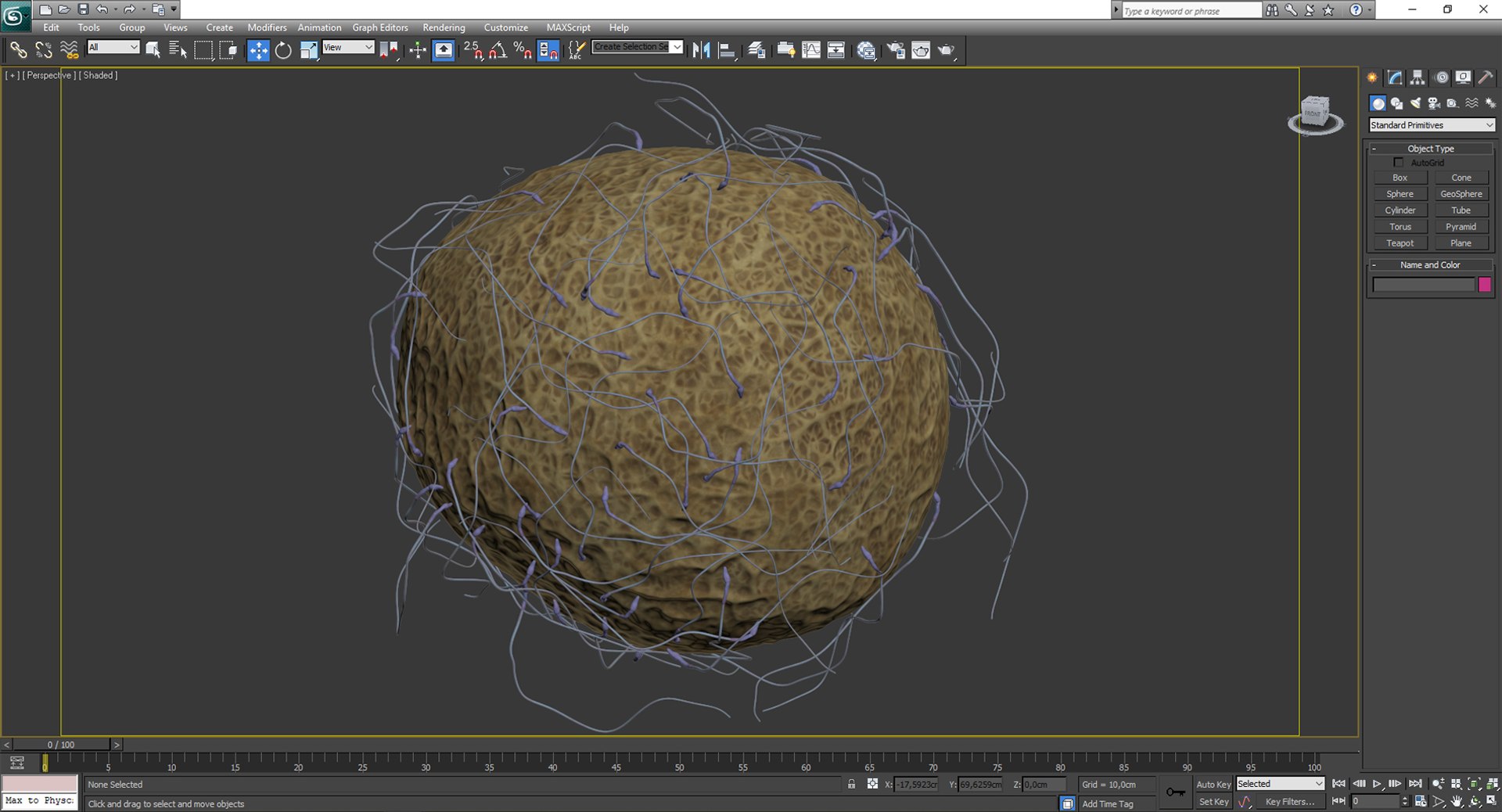Activate the Select and Rotate tool
1502x812 pixels.
tap(283, 51)
